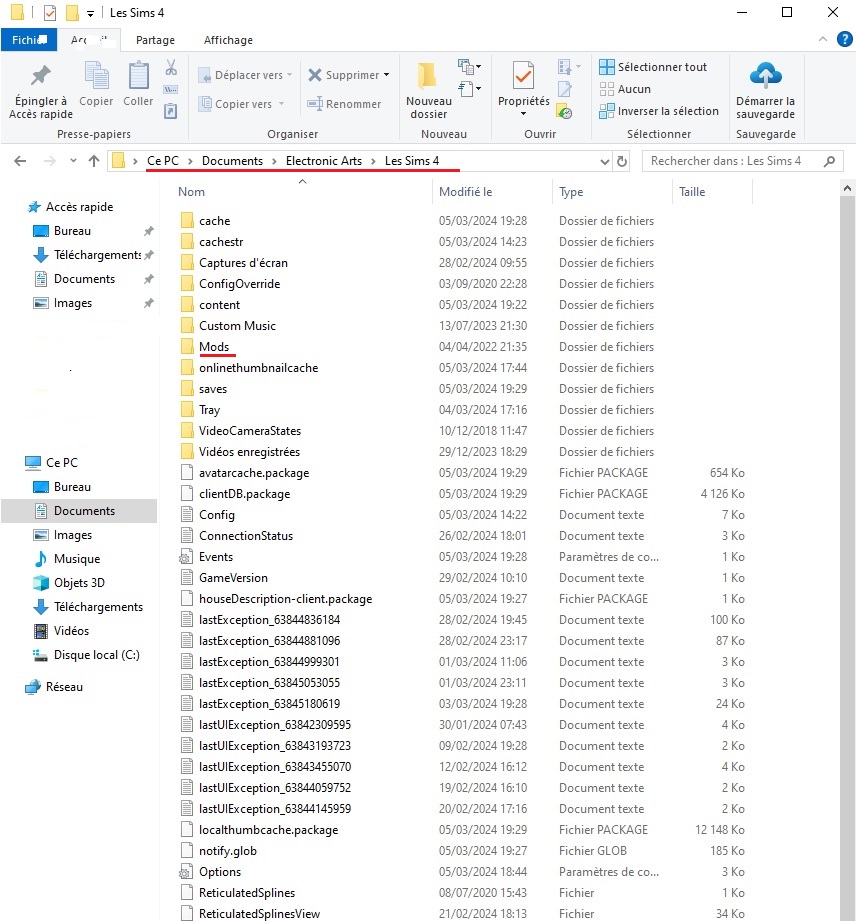Click the Objets 3D icon in the sidebar
This screenshot has height=921, width=857.
41,583
